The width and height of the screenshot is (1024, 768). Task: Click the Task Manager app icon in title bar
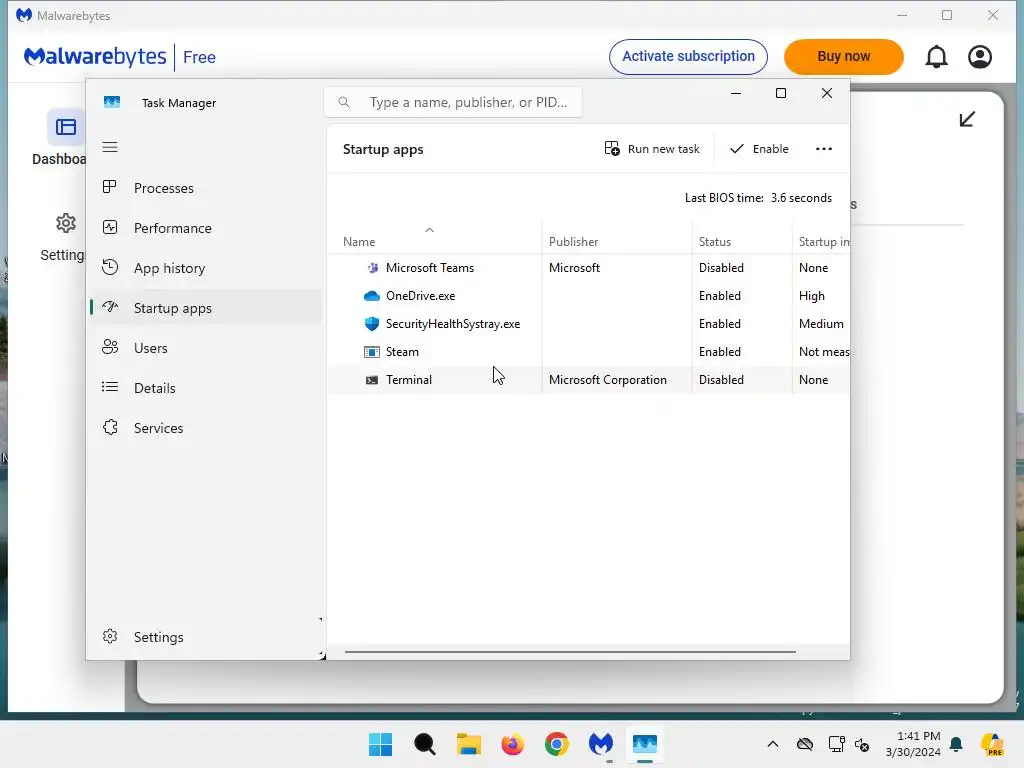pyautogui.click(x=112, y=102)
